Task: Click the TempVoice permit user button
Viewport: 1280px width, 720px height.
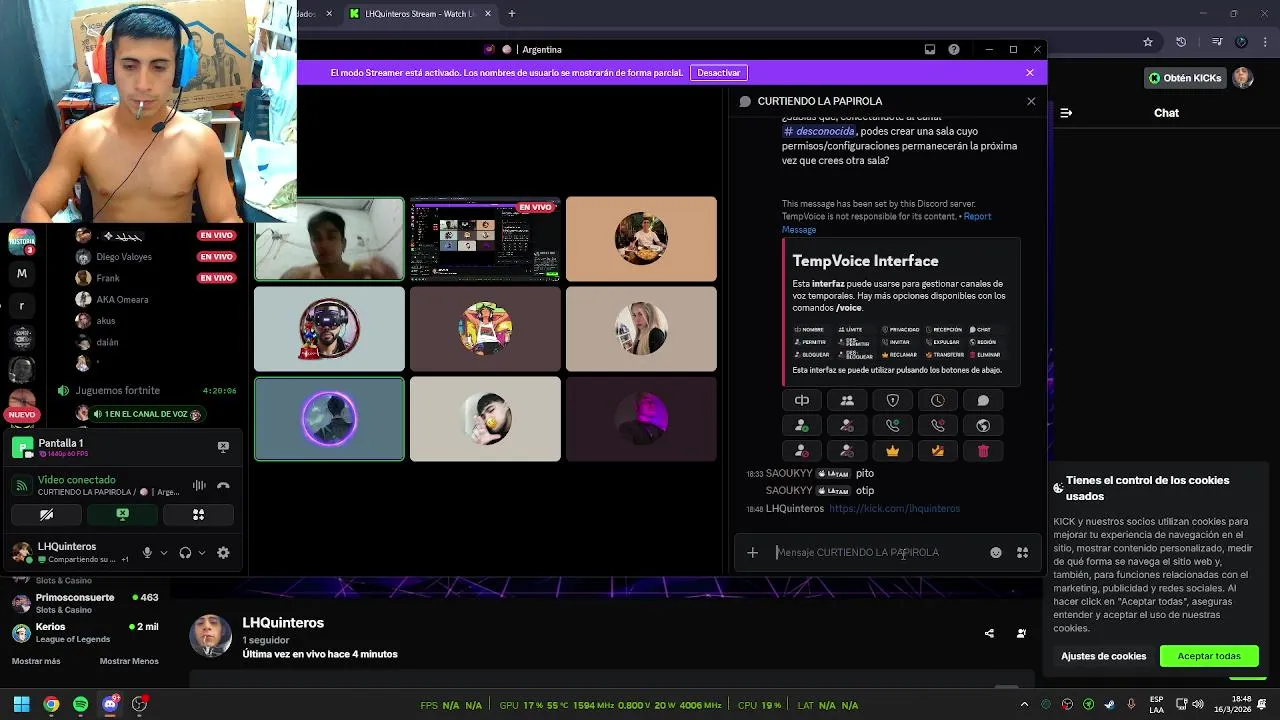Action: pyautogui.click(x=802, y=426)
